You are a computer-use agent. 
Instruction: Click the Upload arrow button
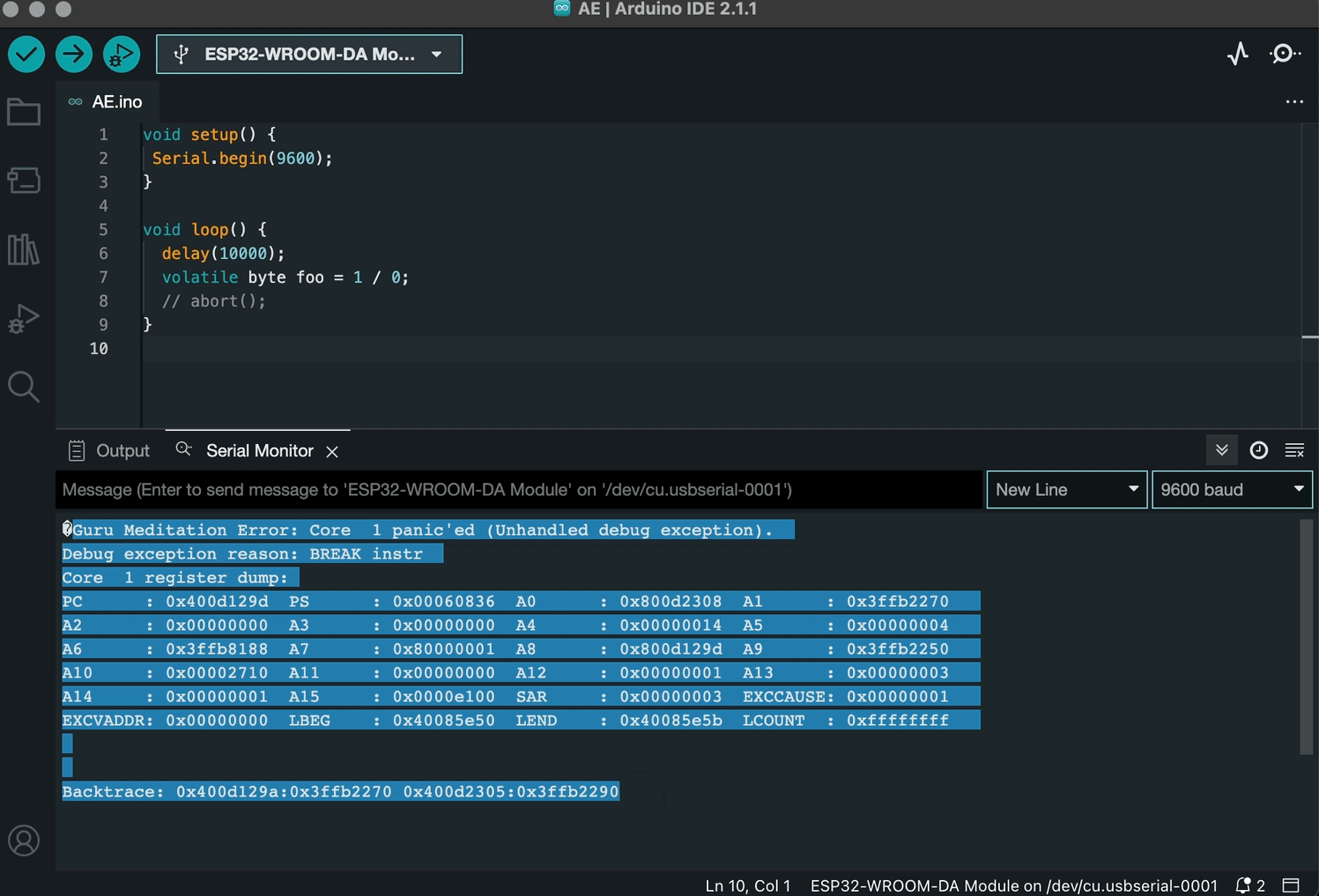pyautogui.click(x=74, y=55)
